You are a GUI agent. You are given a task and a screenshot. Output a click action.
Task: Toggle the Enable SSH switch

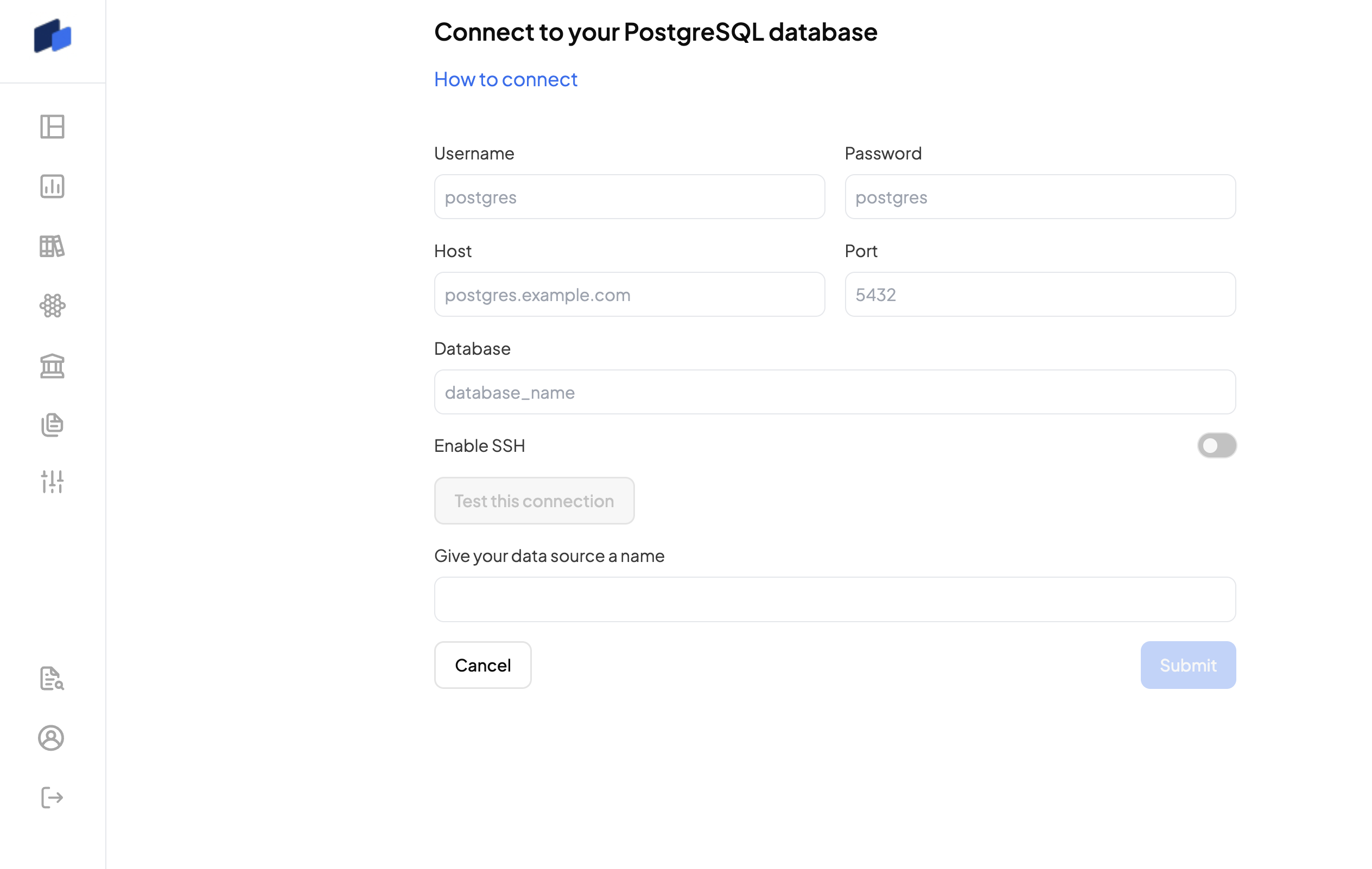(x=1216, y=445)
